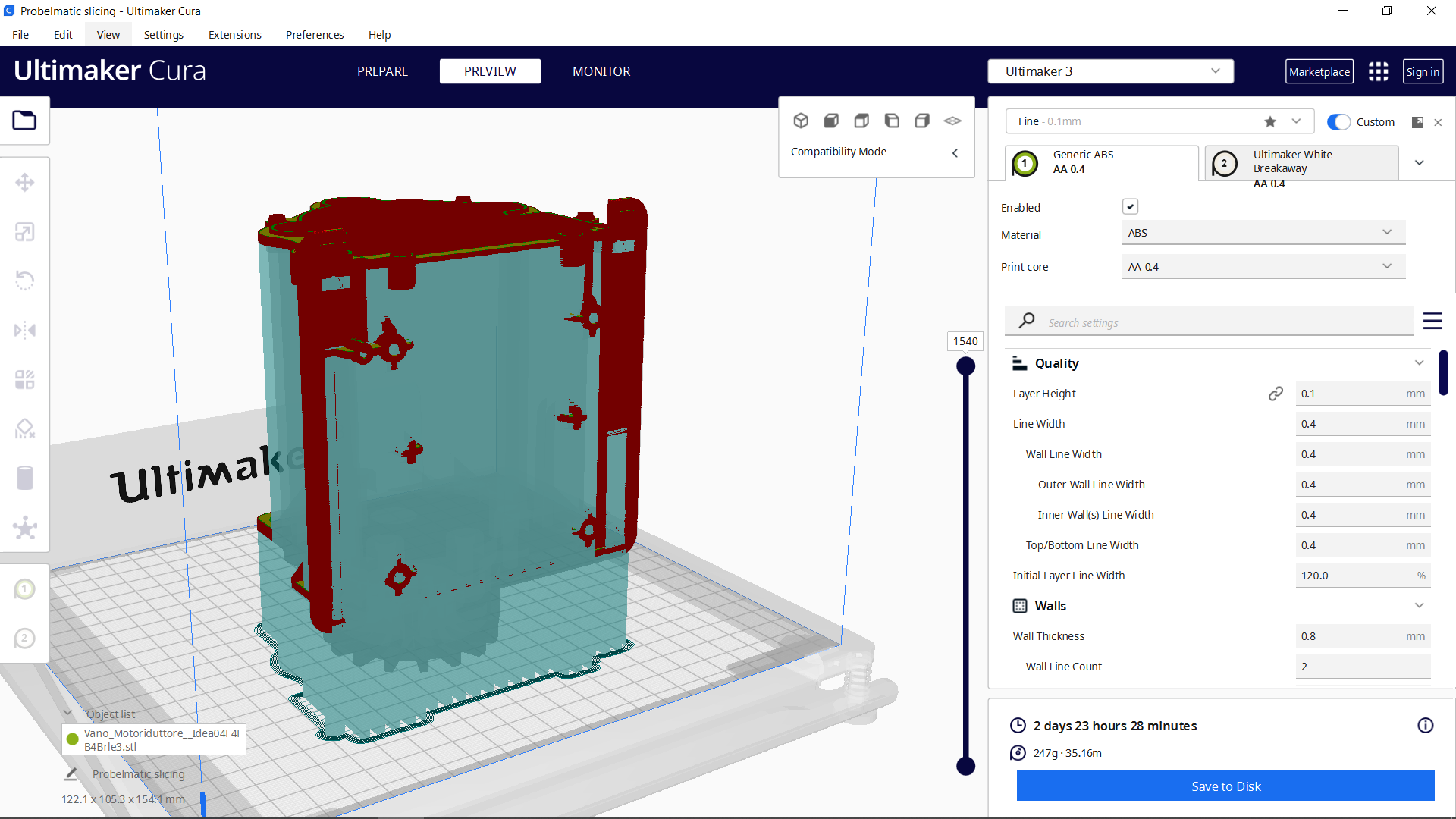This screenshot has height=819, width=1456.
Task: Select the Rotate tool
Action: pos(25,281)
